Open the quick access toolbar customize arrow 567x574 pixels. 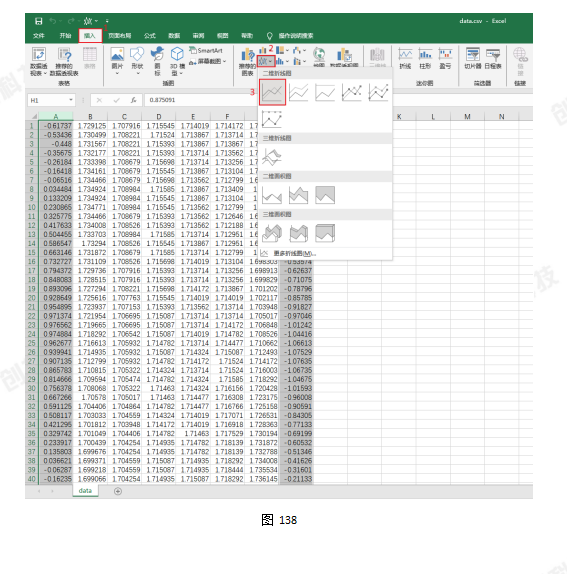pyautogui.click(x=107, y=21)
